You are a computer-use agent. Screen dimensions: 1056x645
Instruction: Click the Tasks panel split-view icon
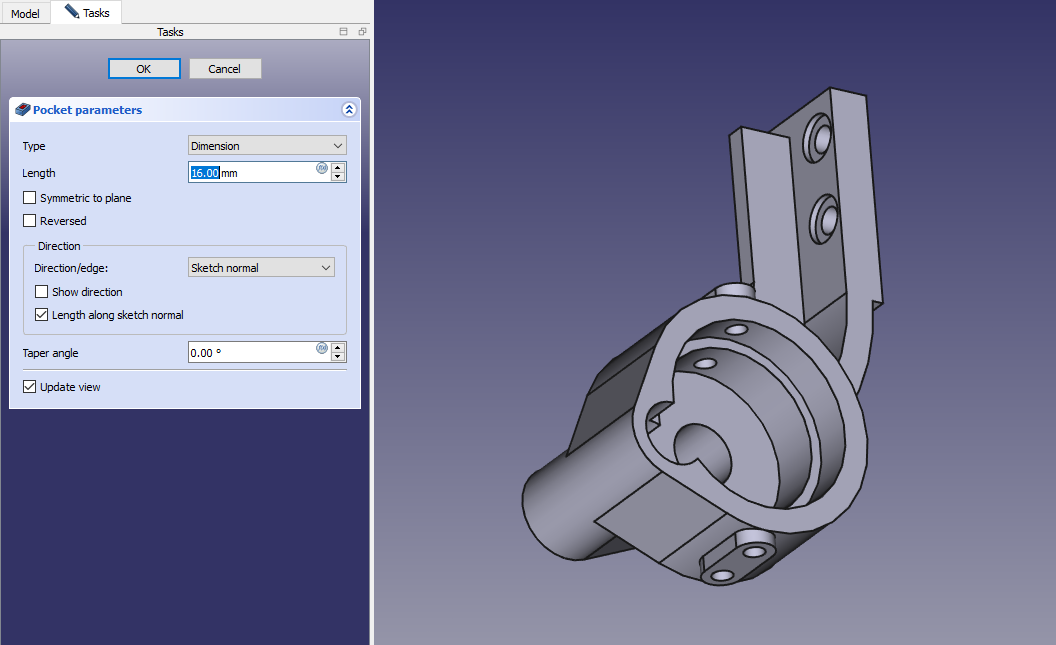(x=344, y=32)
